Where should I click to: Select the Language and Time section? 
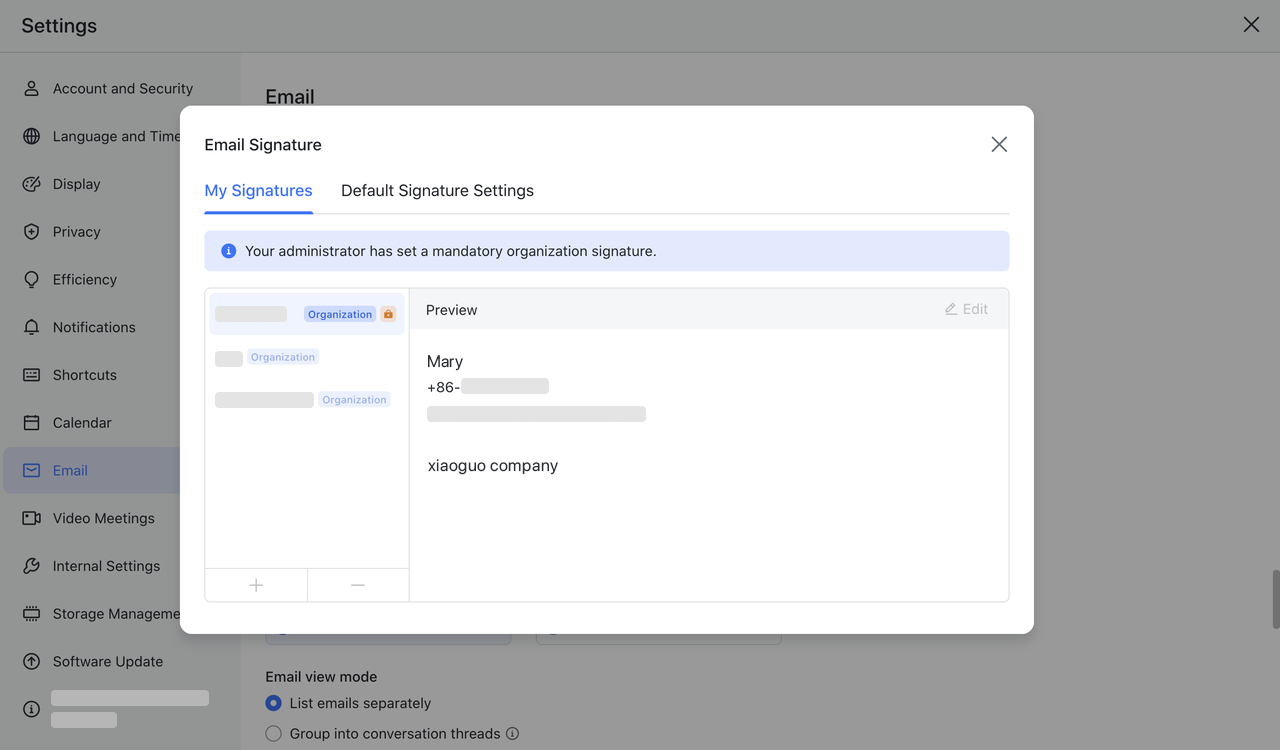click(115, 136)
